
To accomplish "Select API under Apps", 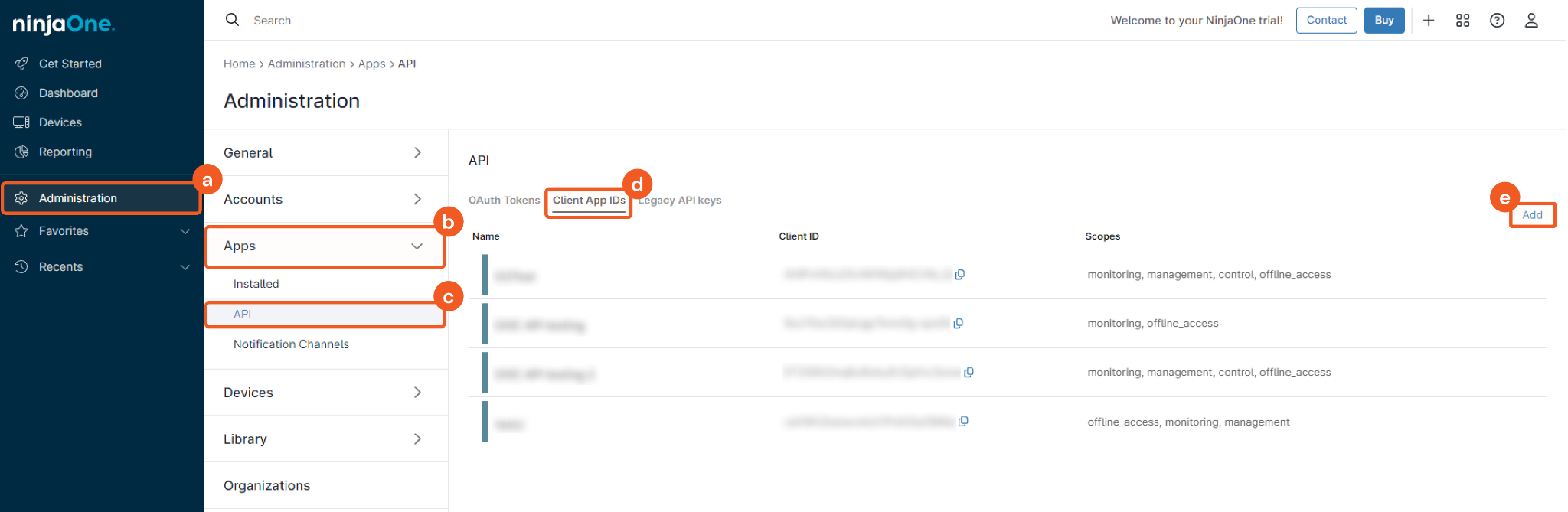I will pos(243,315).
